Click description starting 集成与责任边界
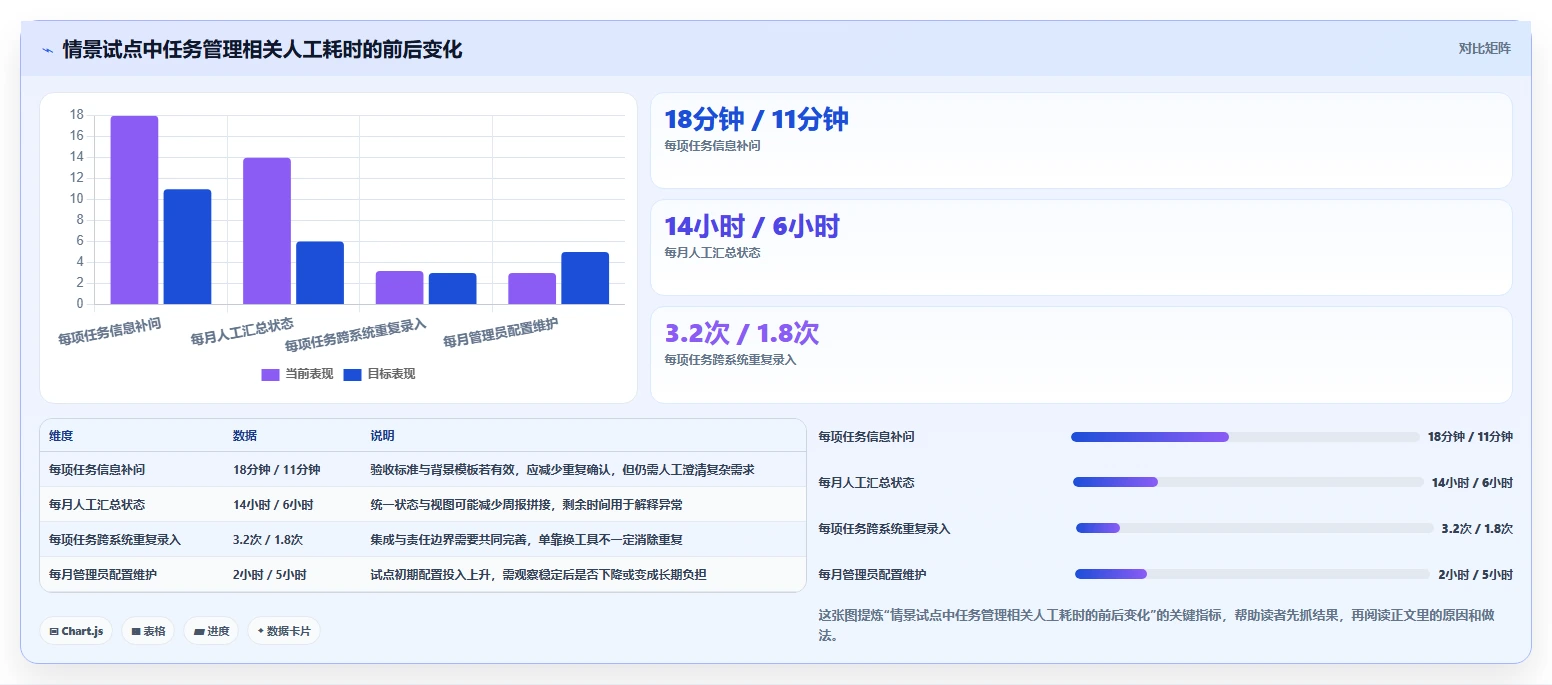This screenshot has width=1552, height=685. [526, 540]
